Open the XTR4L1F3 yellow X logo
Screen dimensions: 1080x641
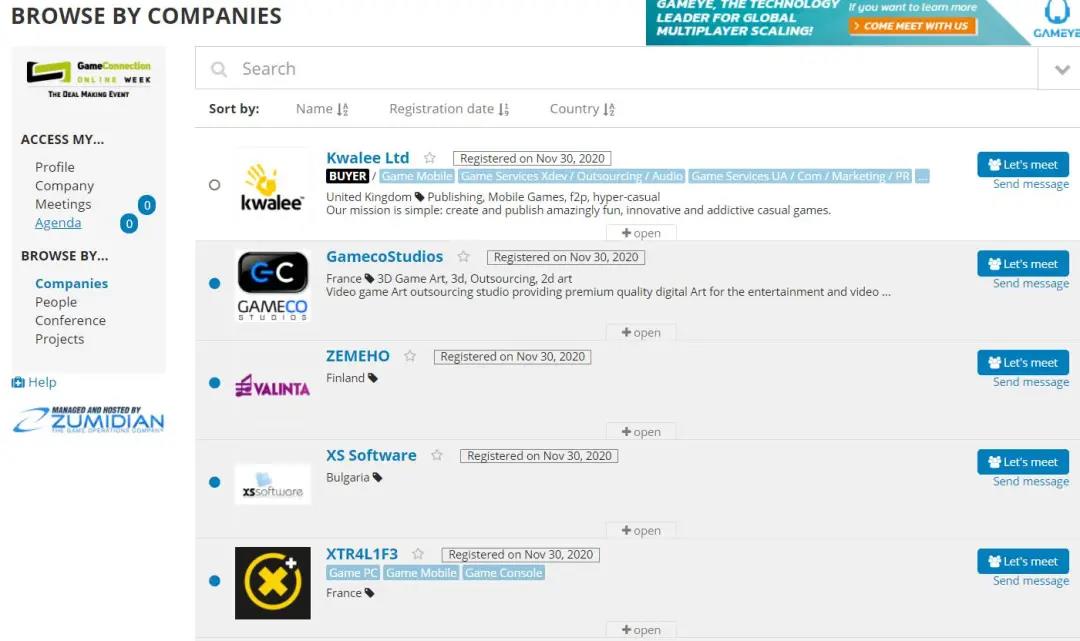[x=273, y=583]
